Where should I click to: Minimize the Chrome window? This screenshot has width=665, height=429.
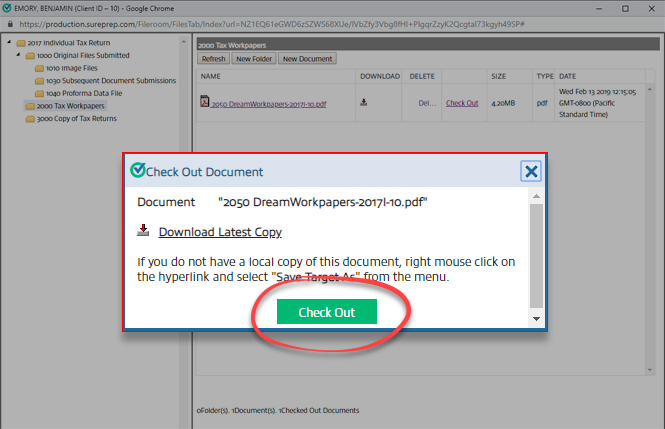click(x=599, y=8)
